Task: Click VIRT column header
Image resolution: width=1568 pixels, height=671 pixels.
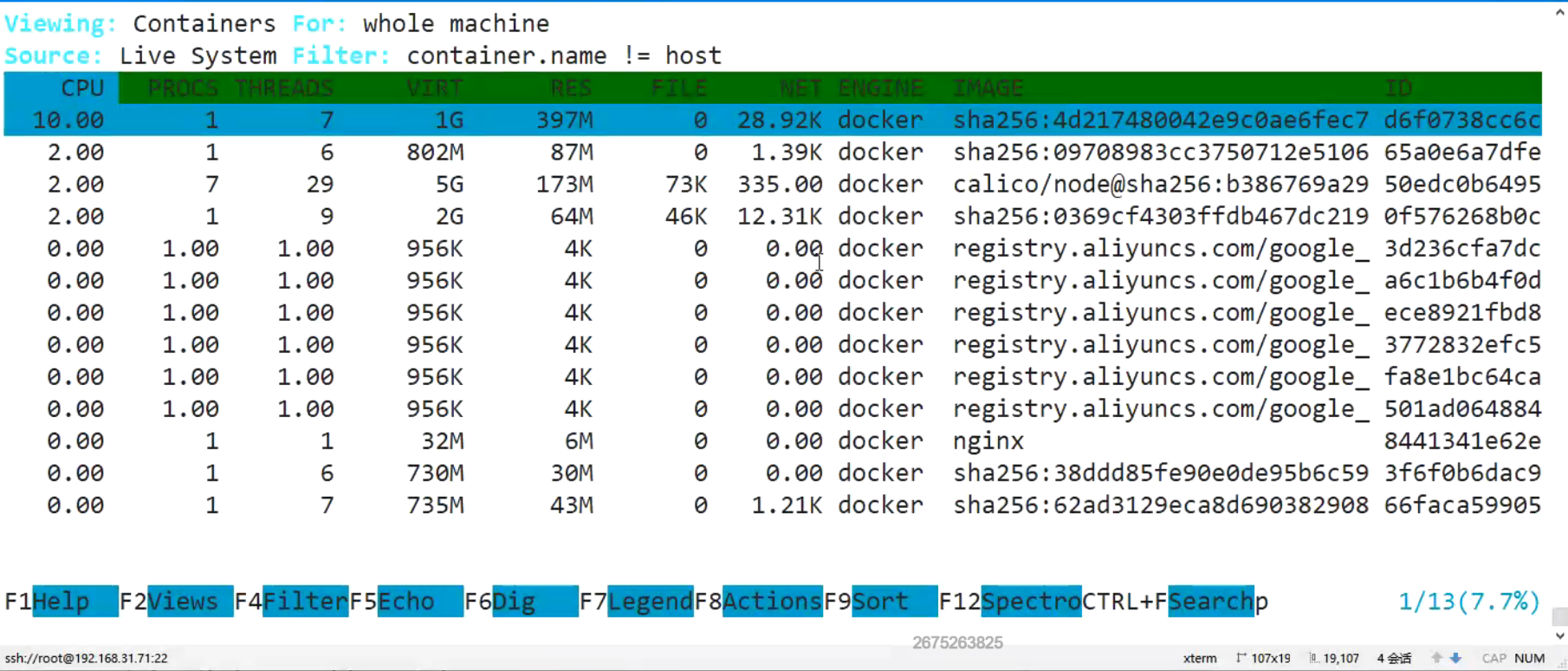Action: (435, 88)
